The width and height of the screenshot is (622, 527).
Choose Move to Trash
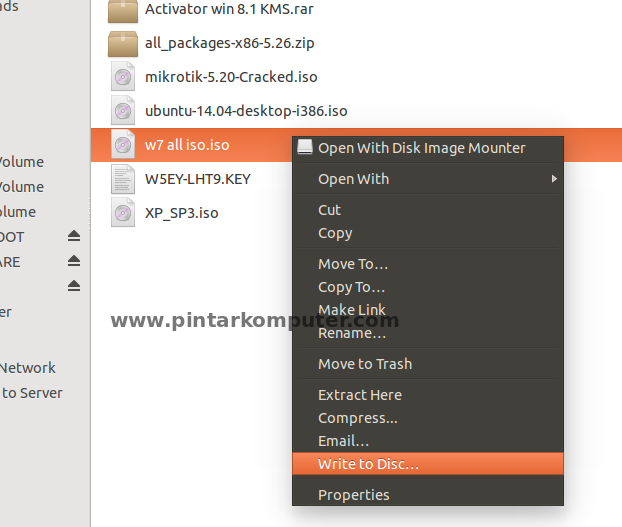[428, 364]
